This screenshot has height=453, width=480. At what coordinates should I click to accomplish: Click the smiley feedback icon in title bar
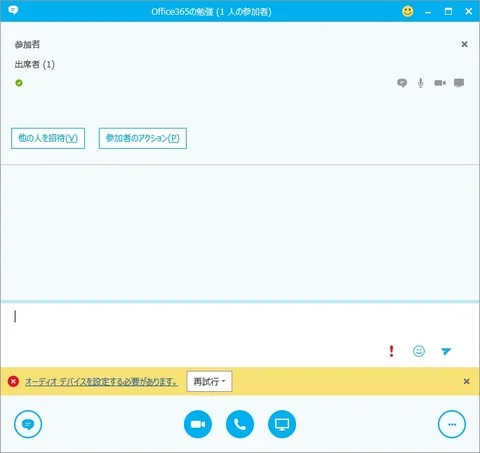[407, 11]
